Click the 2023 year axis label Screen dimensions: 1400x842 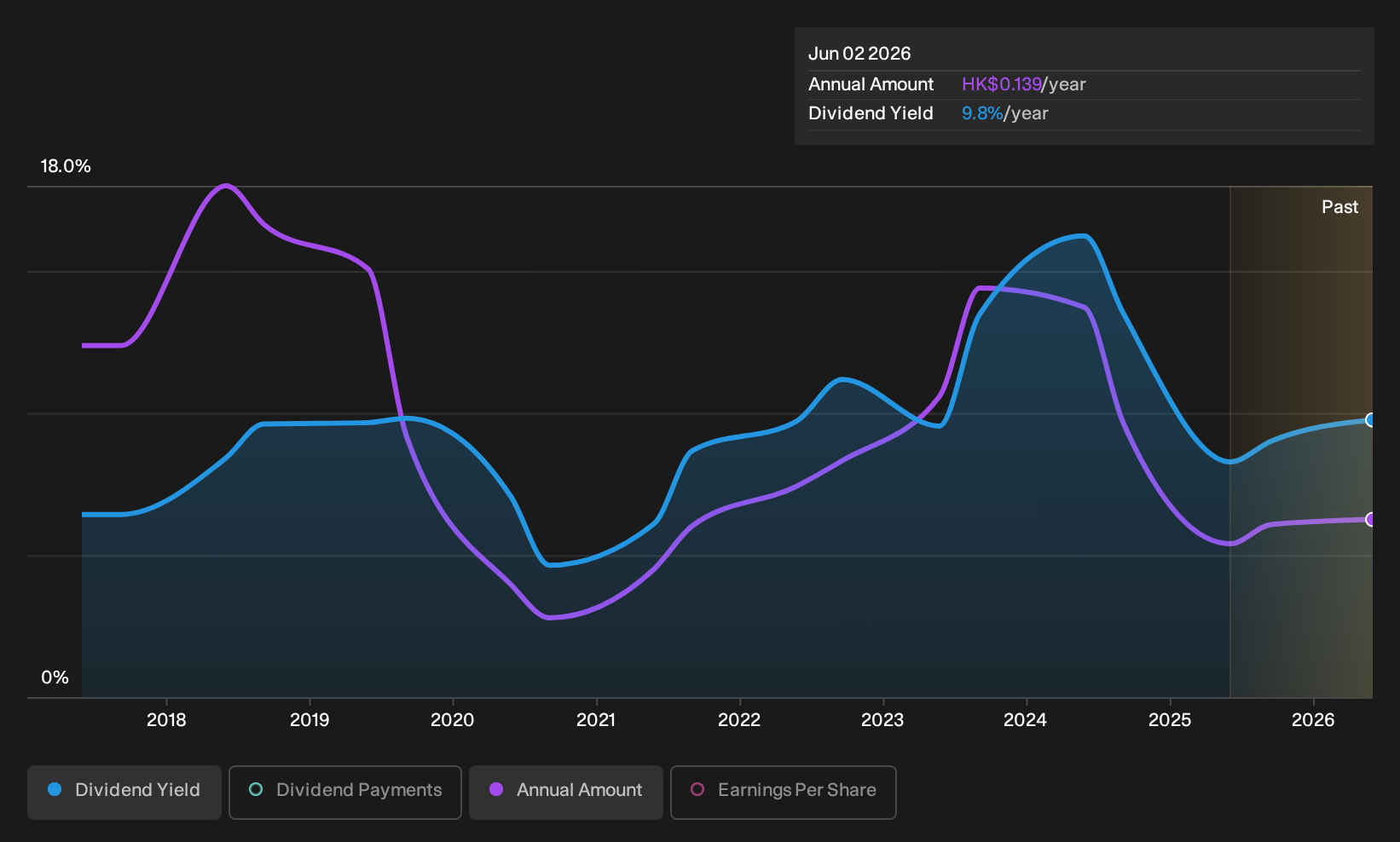(882, 720)
